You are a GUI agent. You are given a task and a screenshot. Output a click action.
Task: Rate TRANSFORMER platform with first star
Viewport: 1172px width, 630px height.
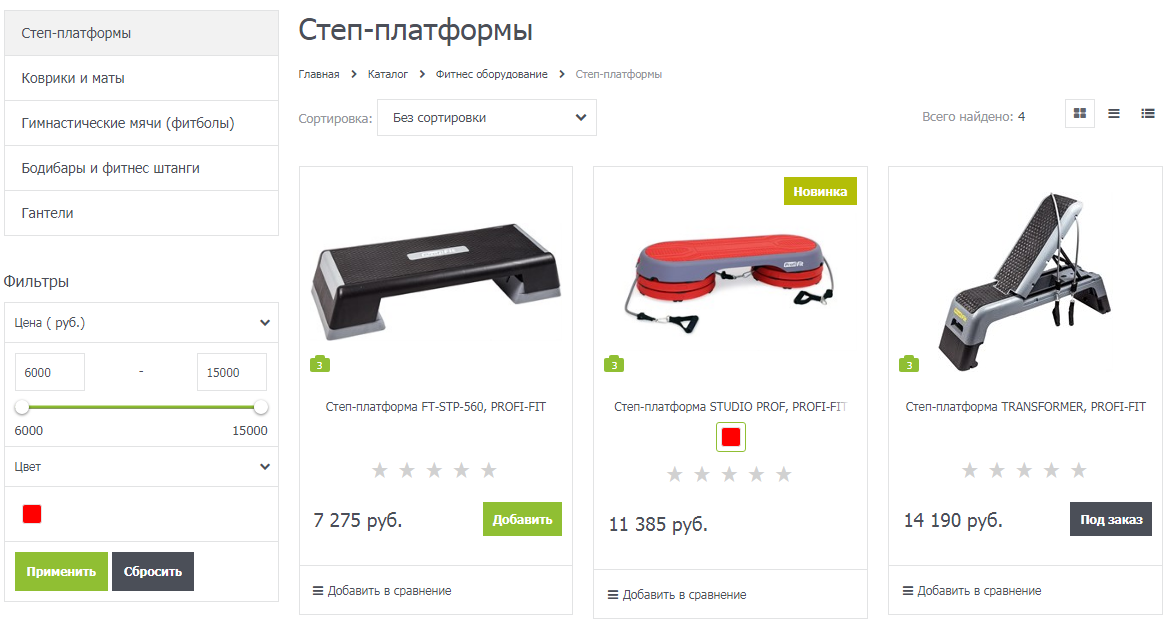(x=969, y=470)
